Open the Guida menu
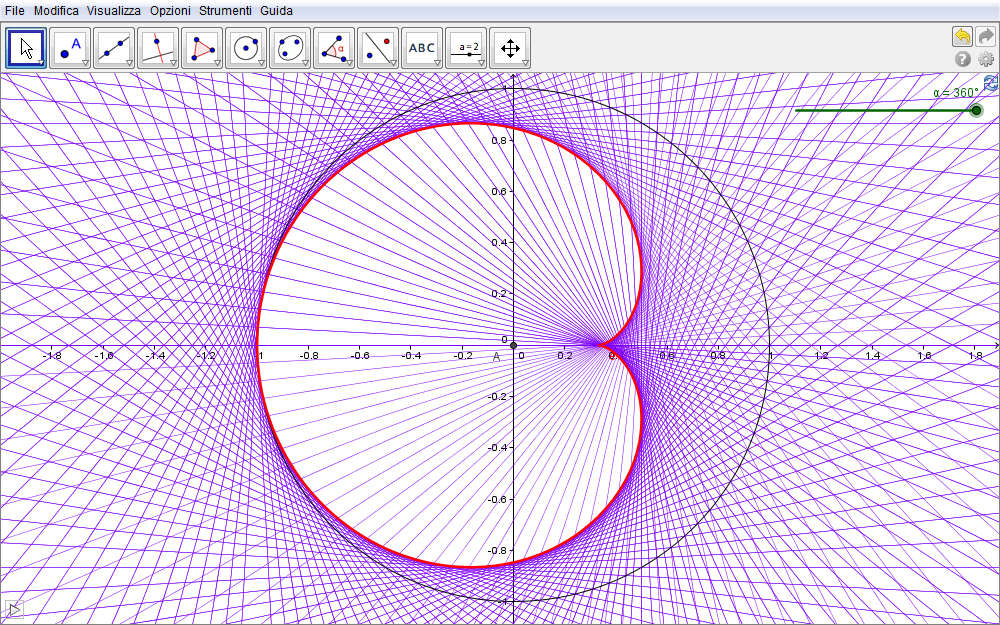1000x625 pixels. tap(276, 11)
